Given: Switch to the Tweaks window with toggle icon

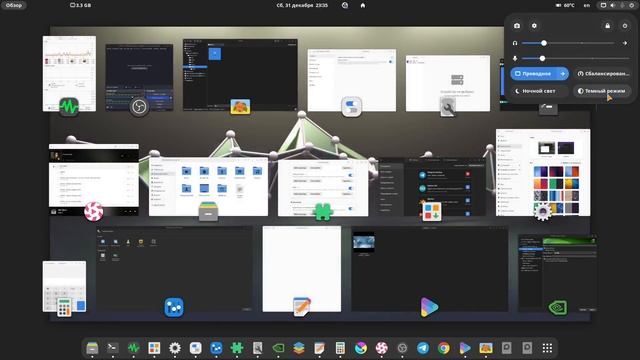Looking at the screenshot, I should (x=351, y=80).
